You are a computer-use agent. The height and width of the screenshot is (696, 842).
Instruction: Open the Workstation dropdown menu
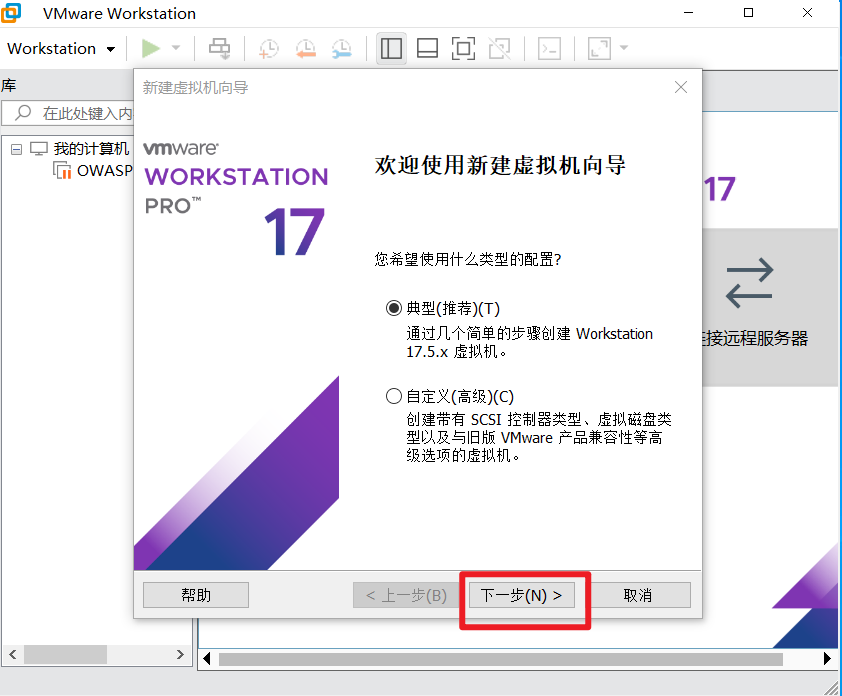coord(61,49)
